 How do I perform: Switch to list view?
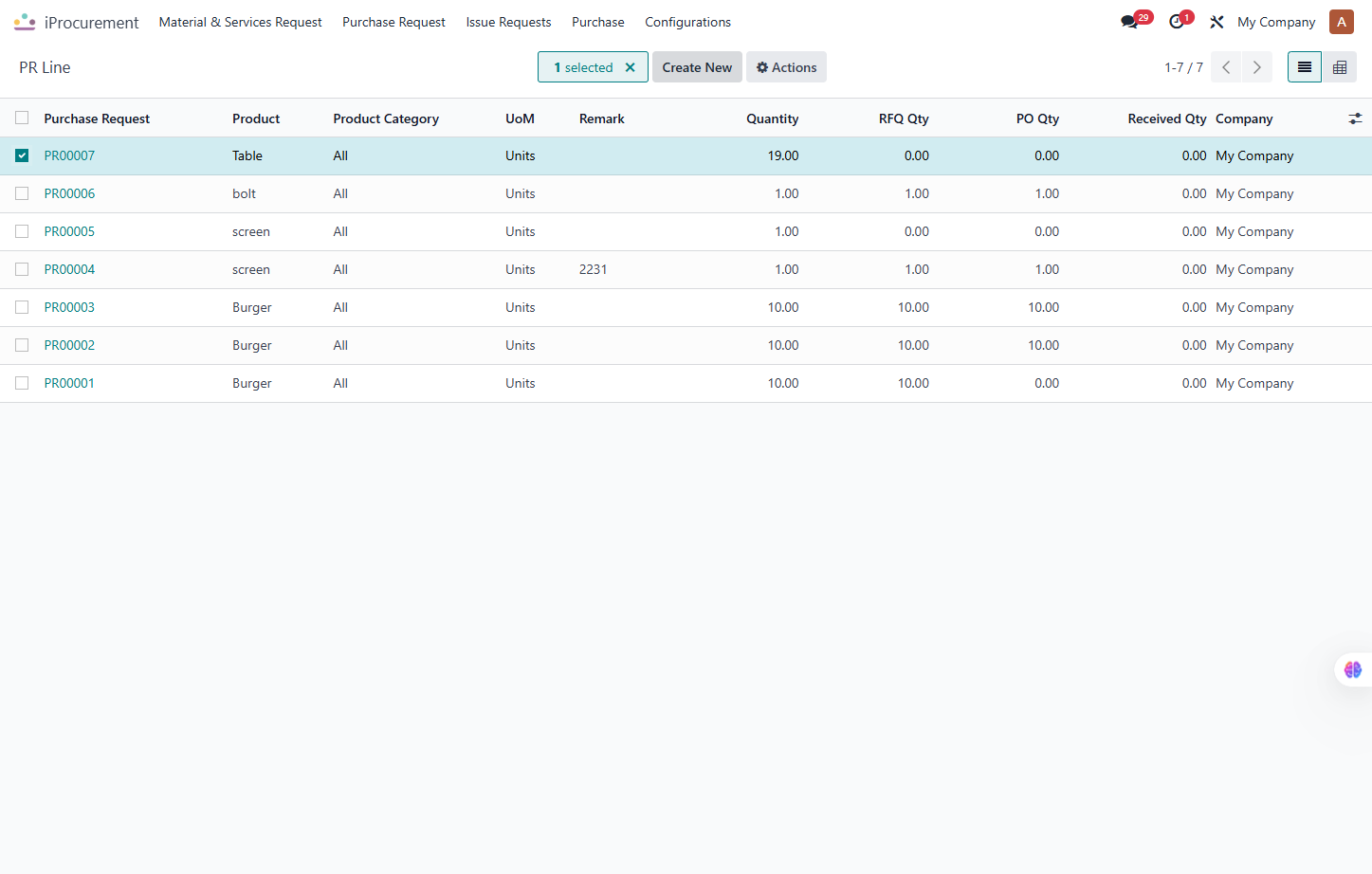coord(1305,67)
